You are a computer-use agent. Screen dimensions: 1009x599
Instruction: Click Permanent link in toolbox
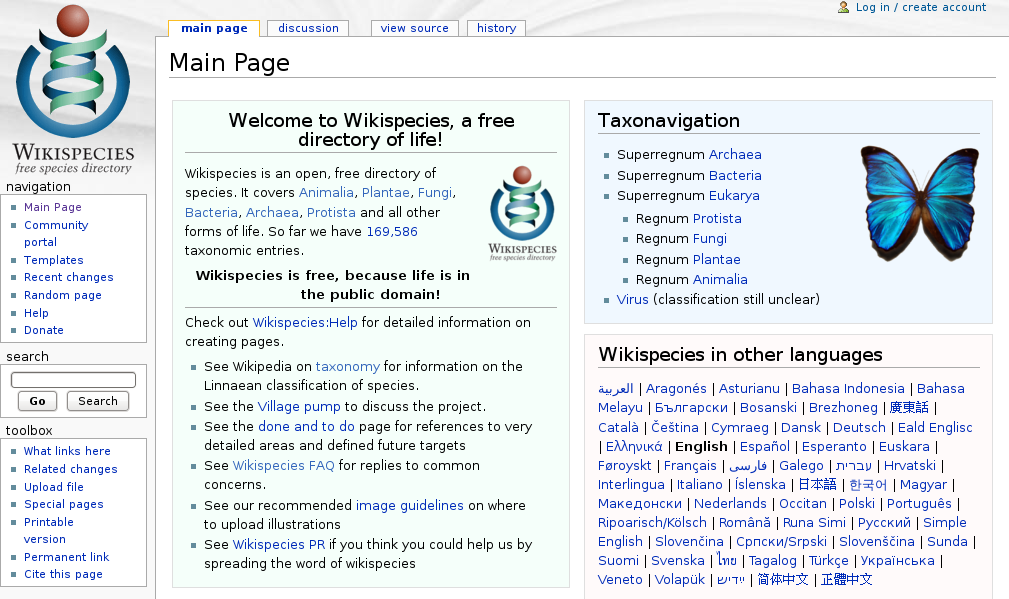[x=66, y=557]
